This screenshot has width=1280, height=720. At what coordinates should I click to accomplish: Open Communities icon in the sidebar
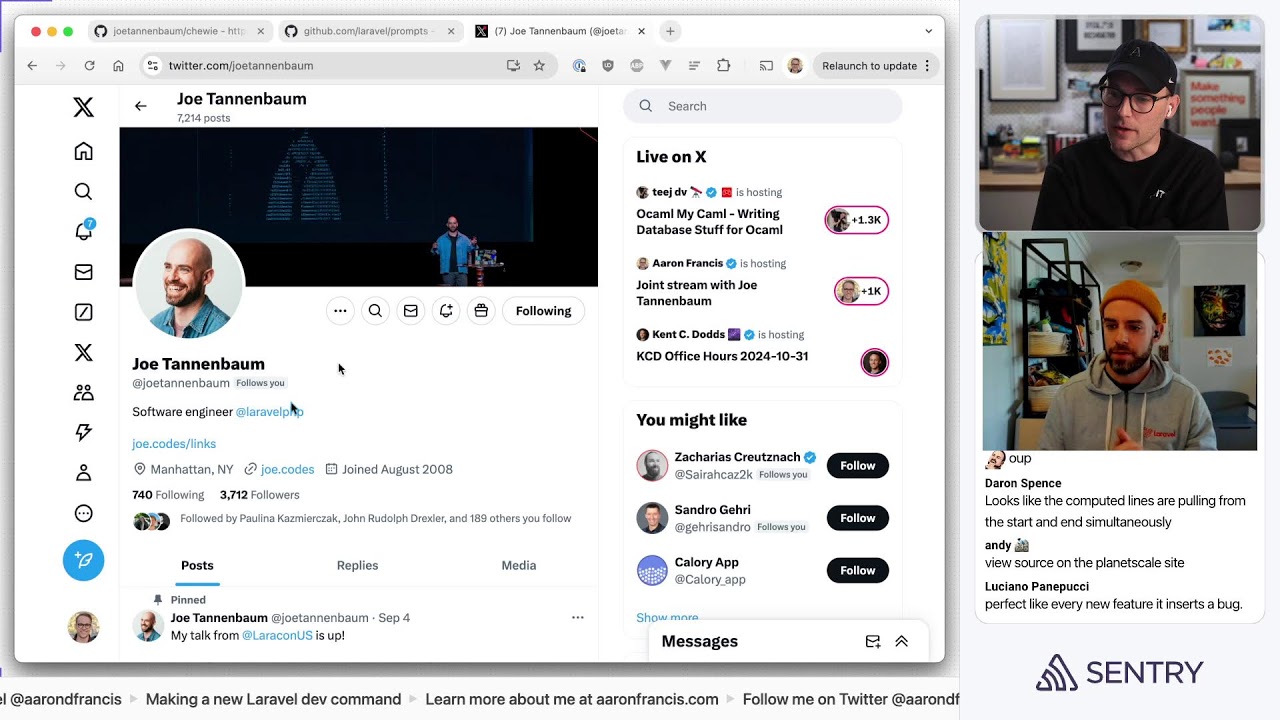click(x=84, y=392)
